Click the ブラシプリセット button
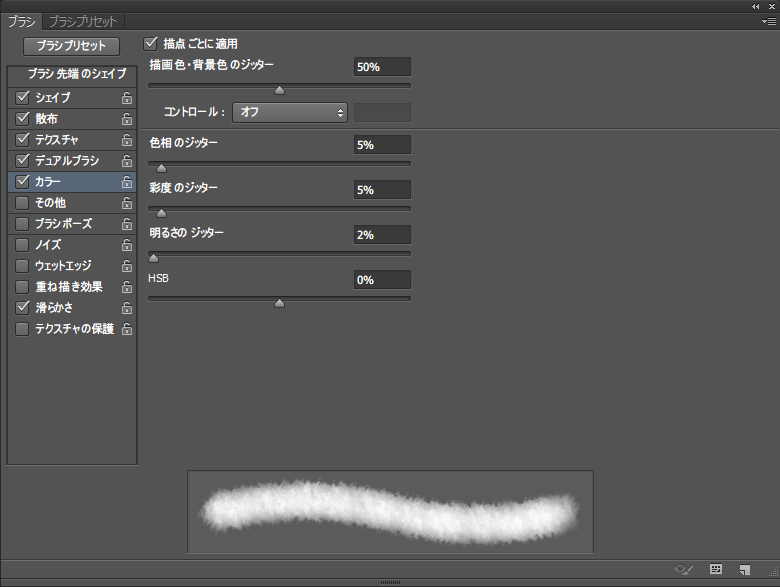780x587 pixels. (x=71, y=46)
